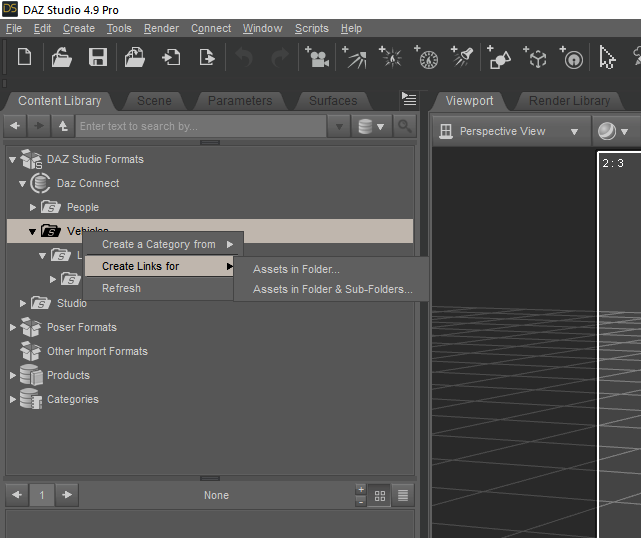
Task: Click the New Scene file icon
Action: 25,57
